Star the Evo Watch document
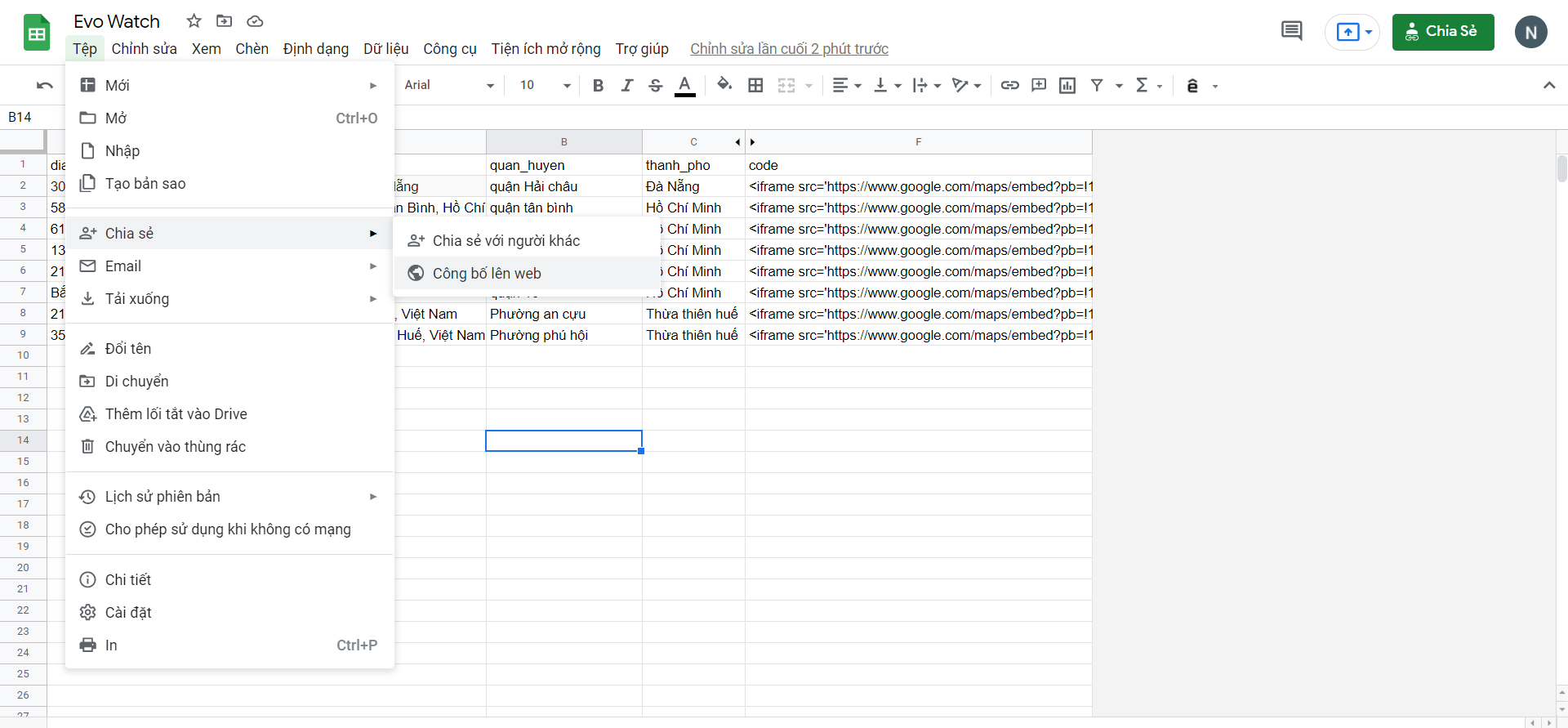The width and height of the screenshot is (1568, 728). pos(194,21)
